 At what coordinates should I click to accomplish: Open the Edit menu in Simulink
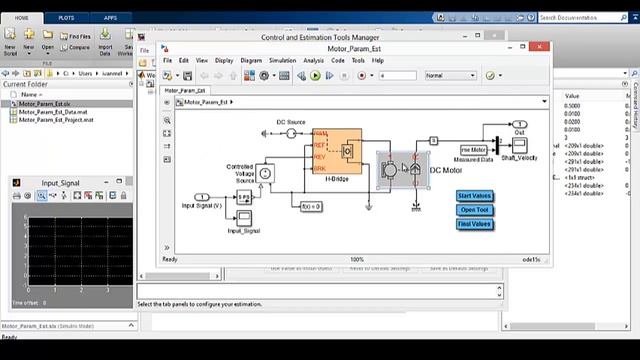tap(184, 60)
